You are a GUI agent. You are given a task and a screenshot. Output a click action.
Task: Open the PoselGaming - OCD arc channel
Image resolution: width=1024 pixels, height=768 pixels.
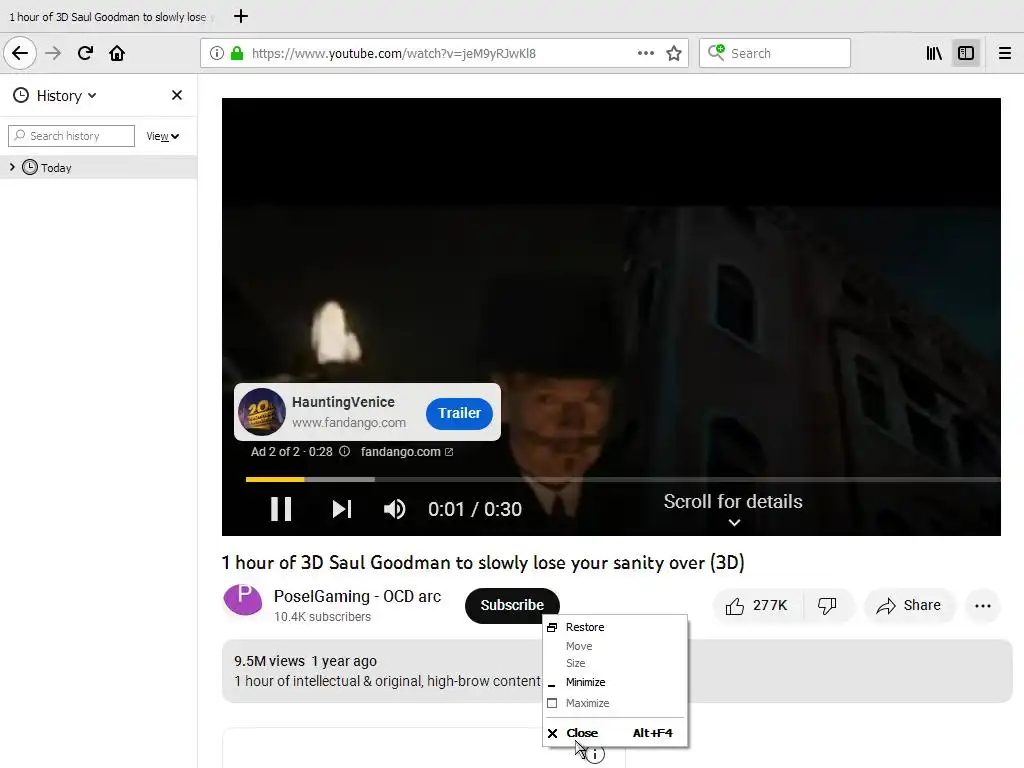[x=357, y=596]
